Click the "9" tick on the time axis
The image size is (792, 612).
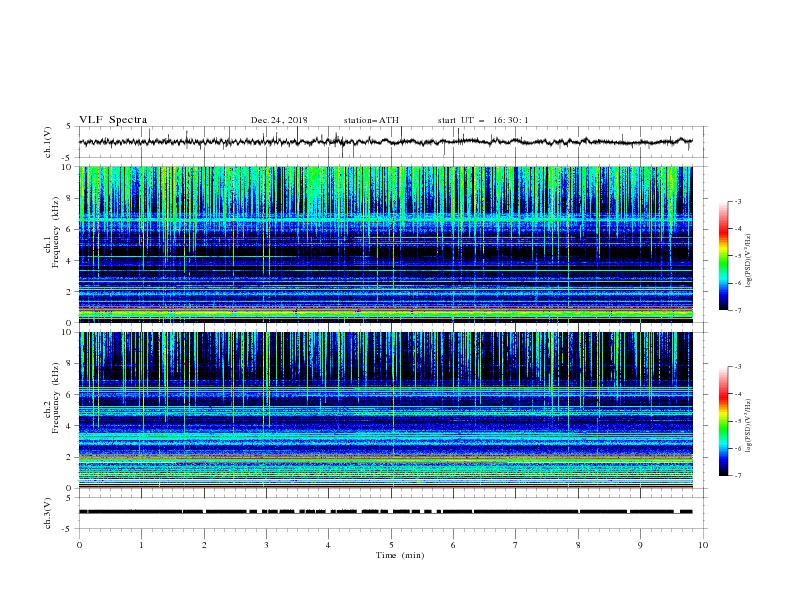[640, 545]
